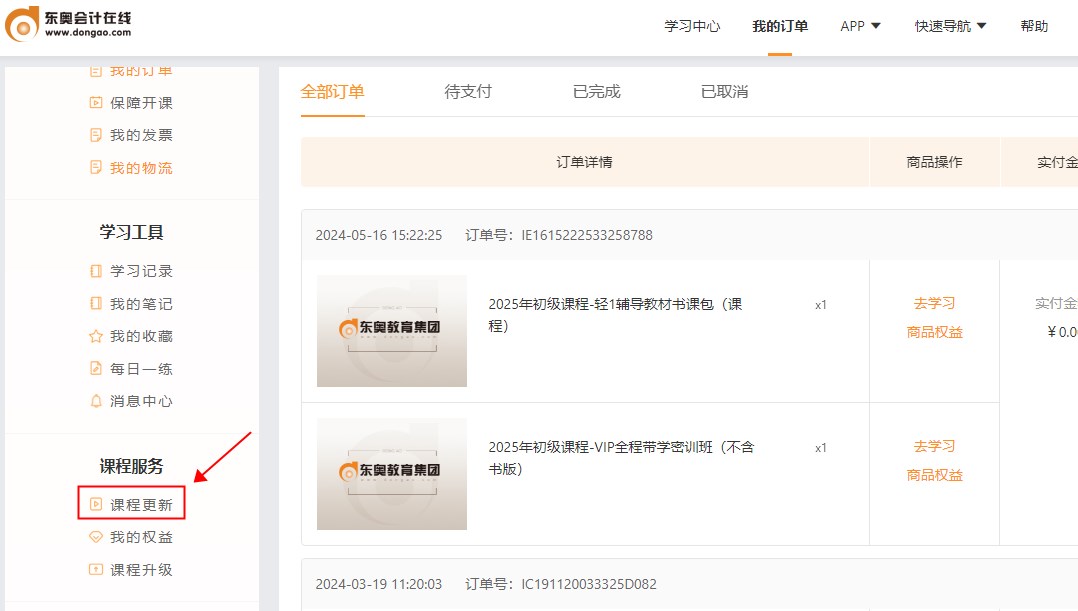The image size is (1078, 611).
Task: Switch to the 待支付 tab
Action: [468, 92]
